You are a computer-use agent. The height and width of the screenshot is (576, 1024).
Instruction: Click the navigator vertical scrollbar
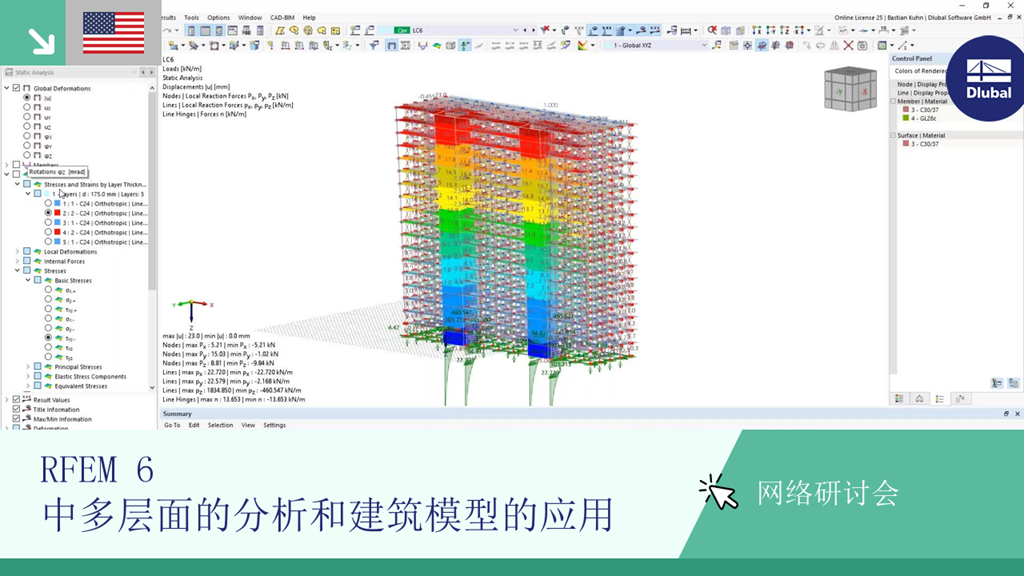click(x=152, y=189)
